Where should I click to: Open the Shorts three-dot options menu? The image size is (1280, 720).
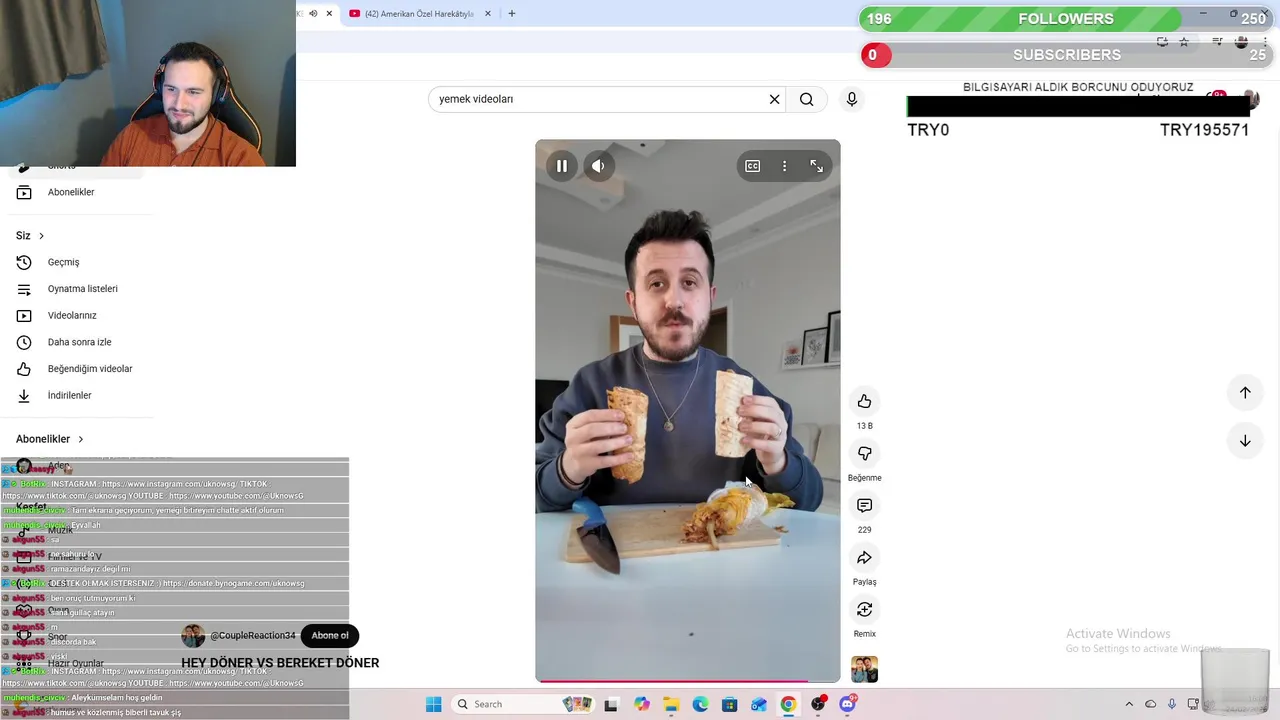(x=784, y=166)
